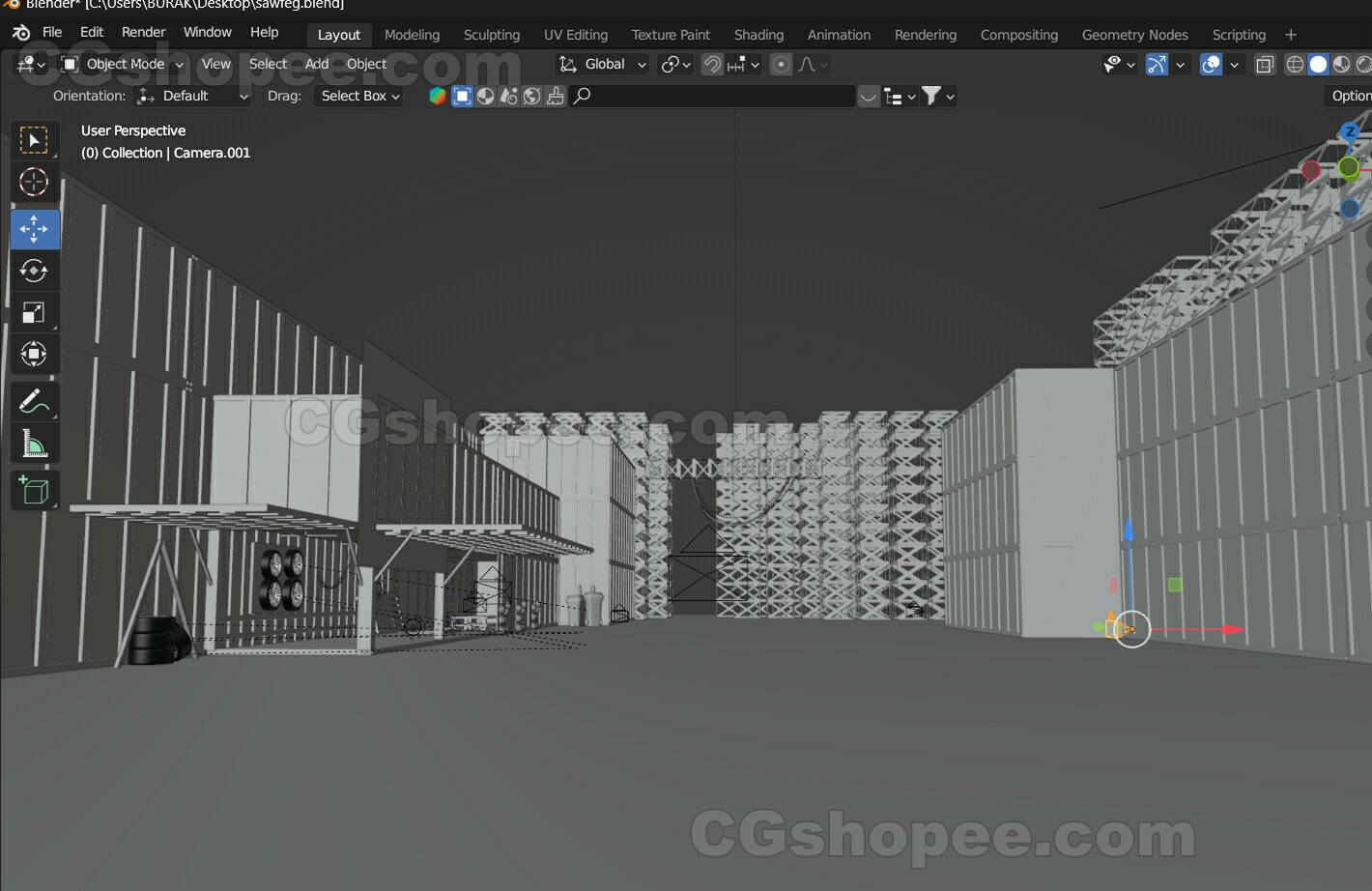This screenshot has height=891, width=1372.
Task: Open the viewport Select menu
Action: tap(268, 64)
